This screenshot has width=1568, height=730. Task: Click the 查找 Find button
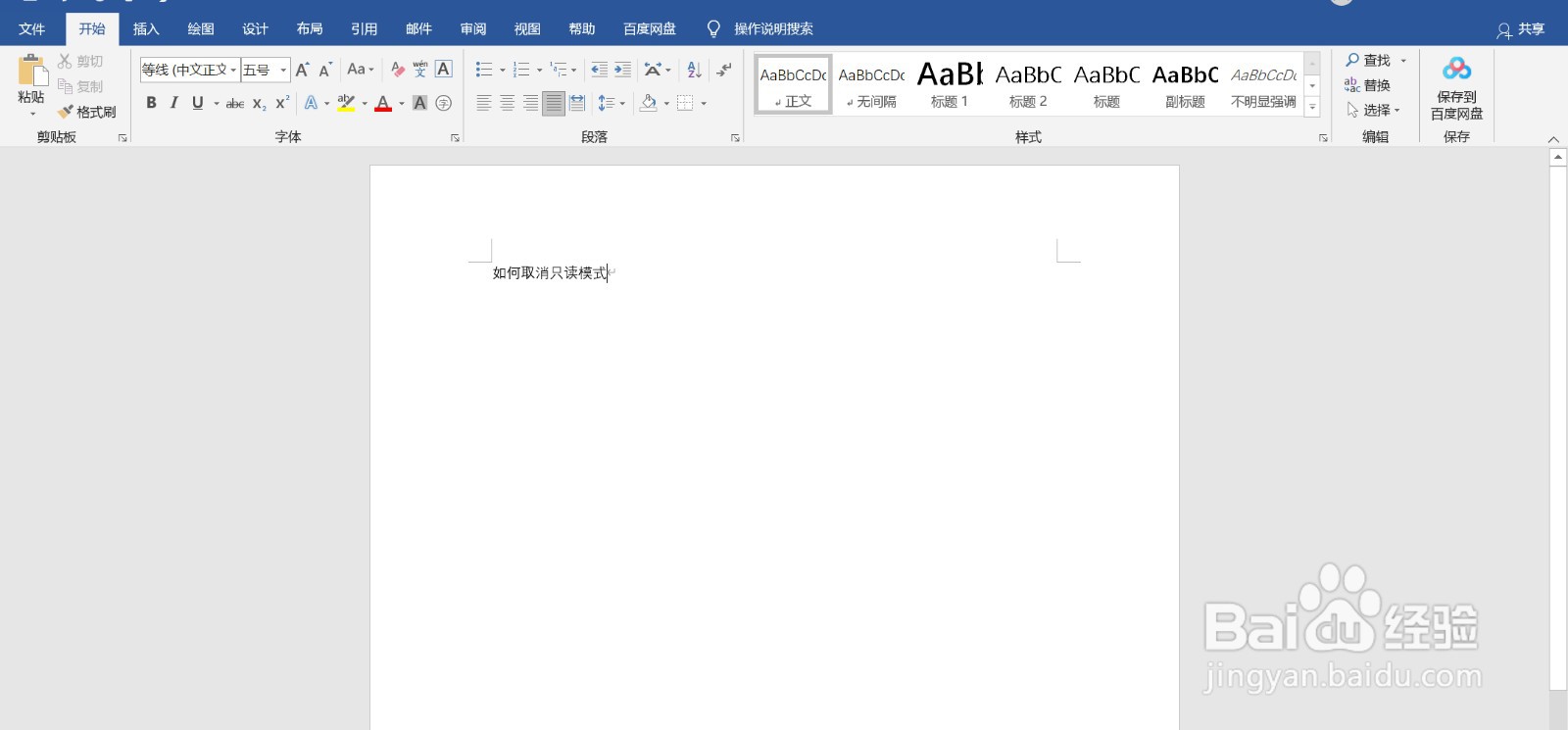tap(1368, 61)
